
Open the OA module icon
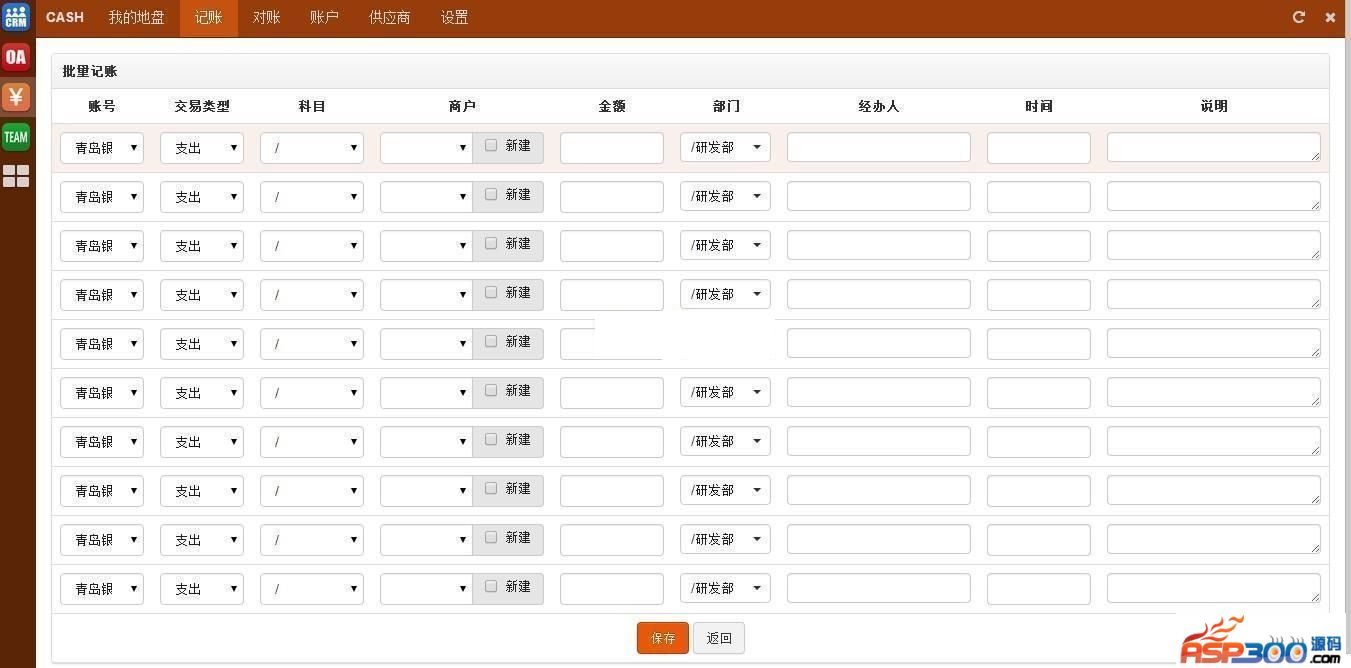point(16,57)
